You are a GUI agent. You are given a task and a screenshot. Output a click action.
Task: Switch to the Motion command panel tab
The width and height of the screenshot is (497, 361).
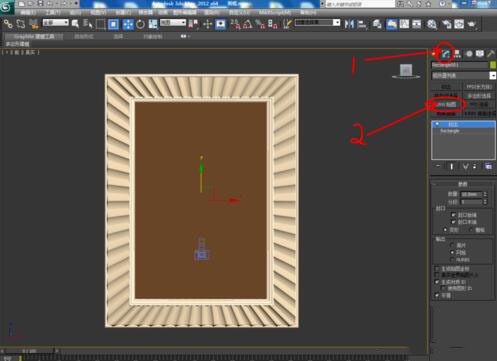[469, 53]
